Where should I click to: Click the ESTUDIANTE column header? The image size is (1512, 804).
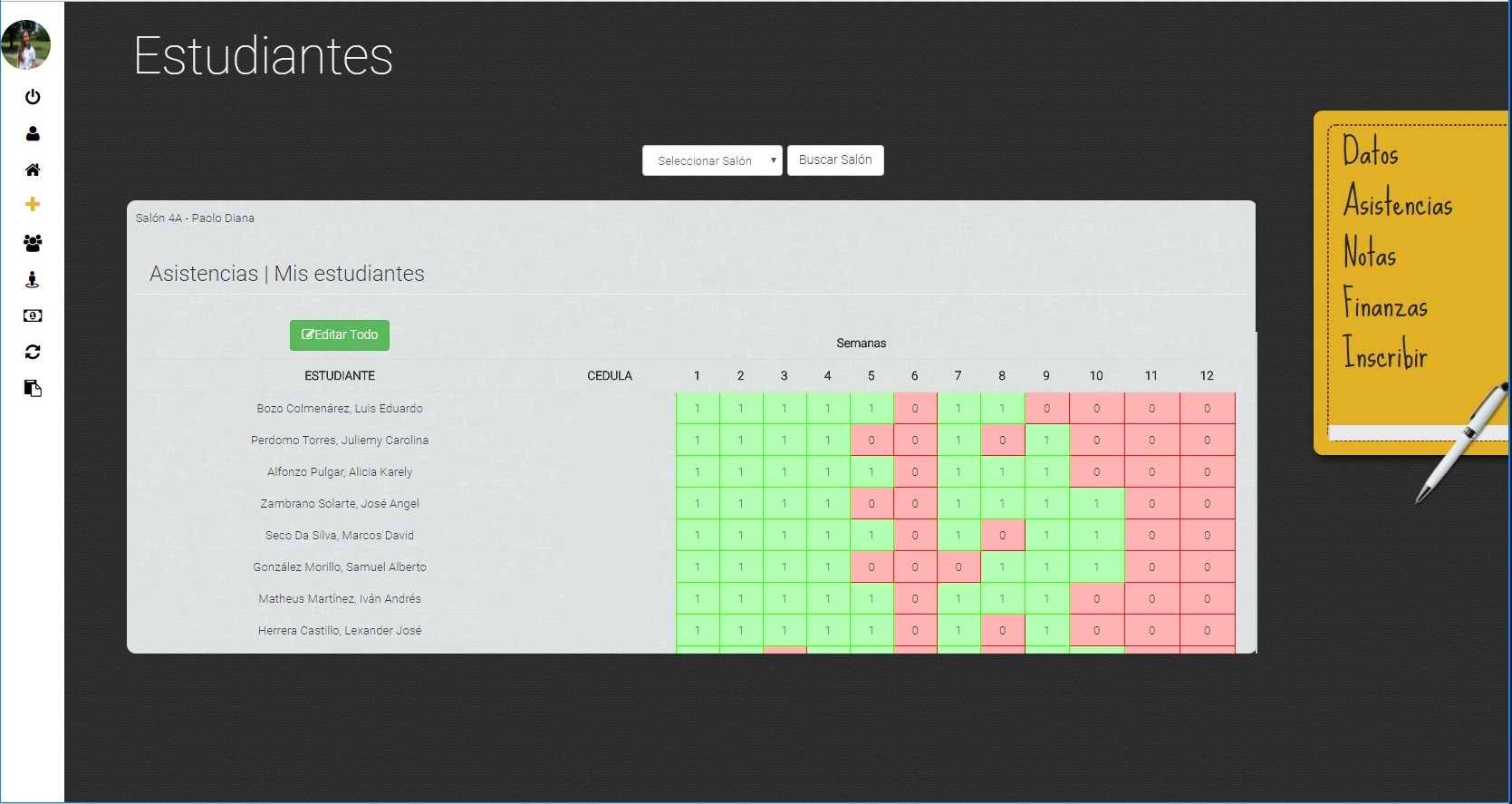(340, 376)
